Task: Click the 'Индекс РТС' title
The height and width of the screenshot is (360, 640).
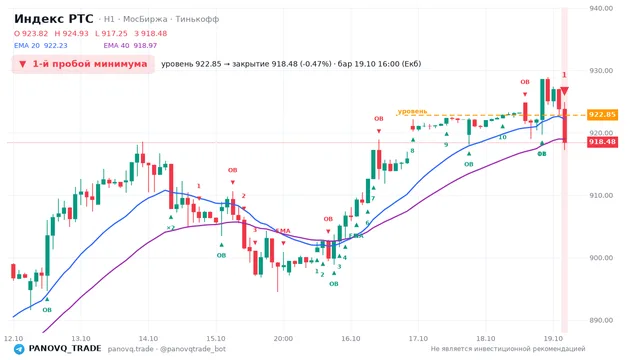Action: point(53,19)
